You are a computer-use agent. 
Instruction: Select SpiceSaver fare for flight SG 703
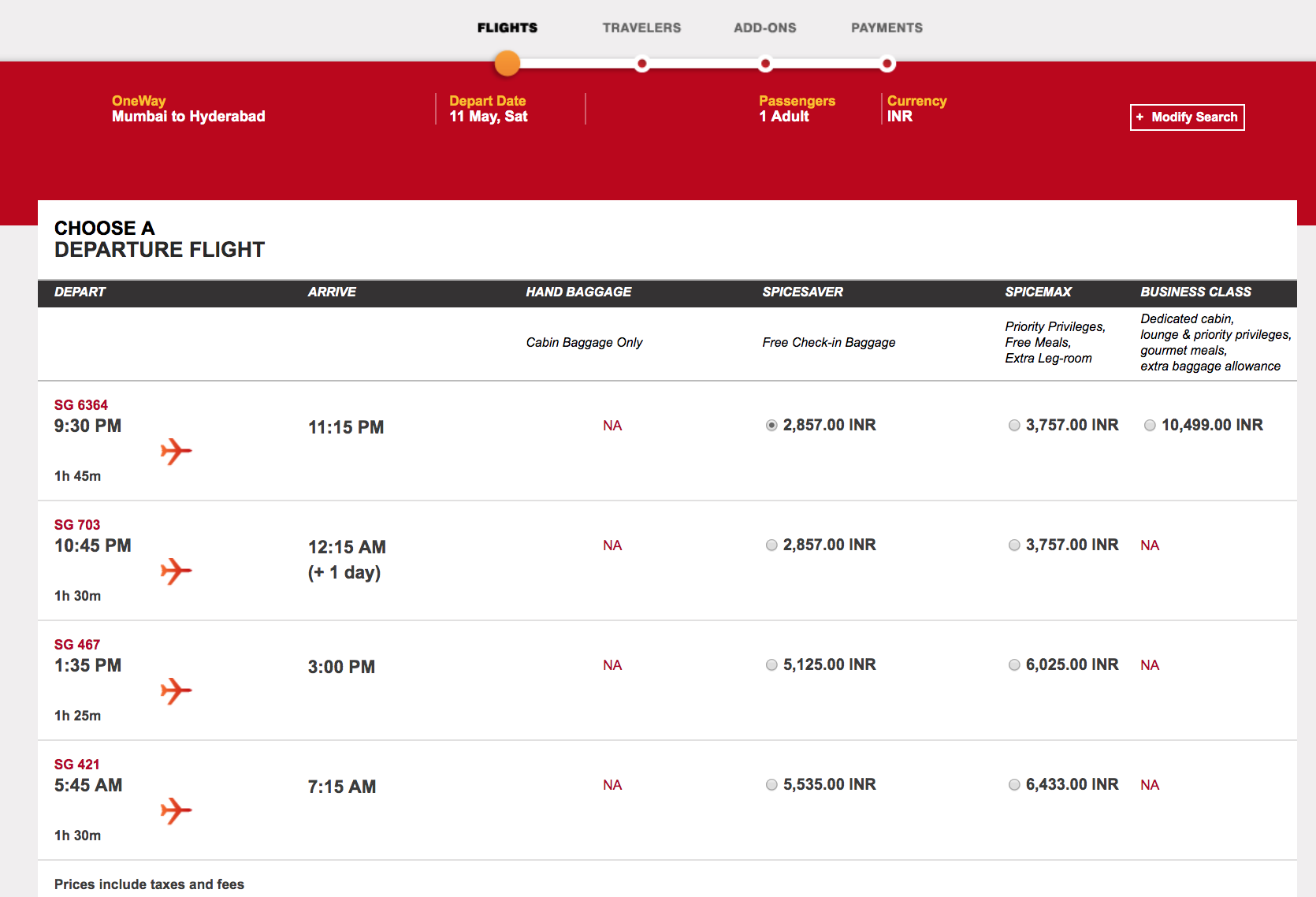(x=771, y=545)
